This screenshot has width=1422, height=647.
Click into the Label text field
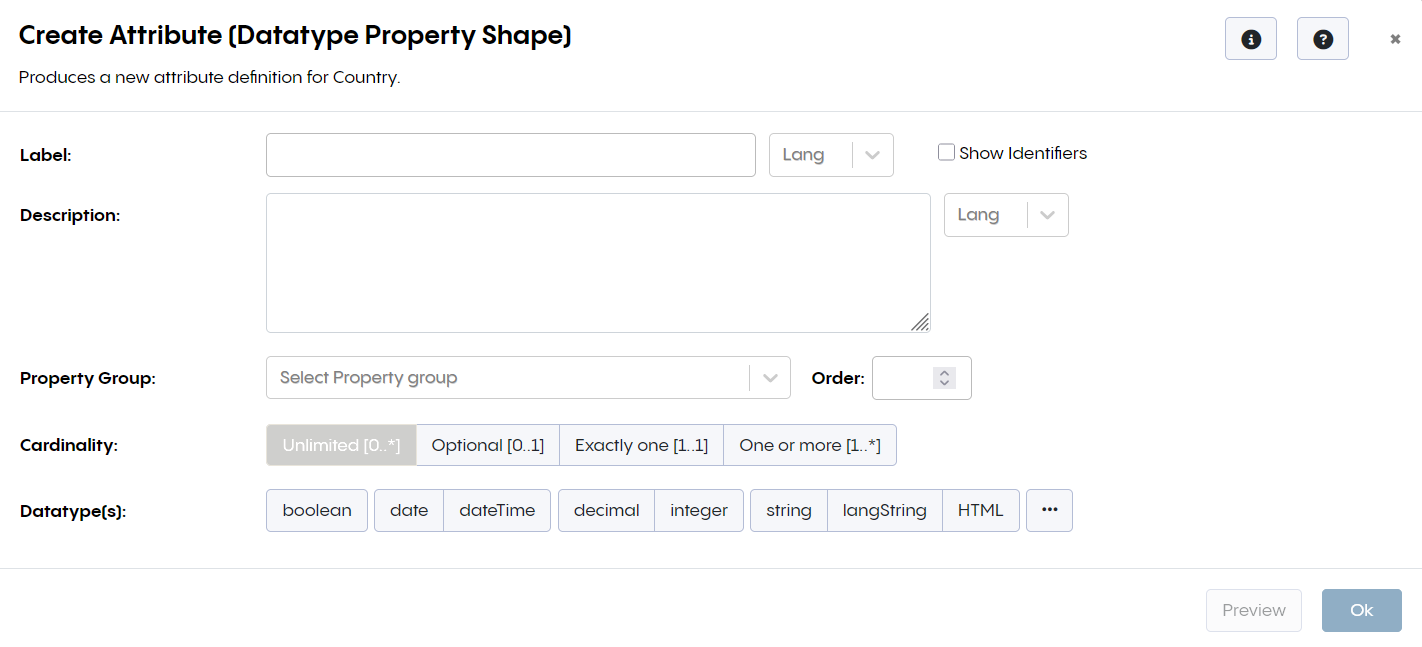coord(510,155)
